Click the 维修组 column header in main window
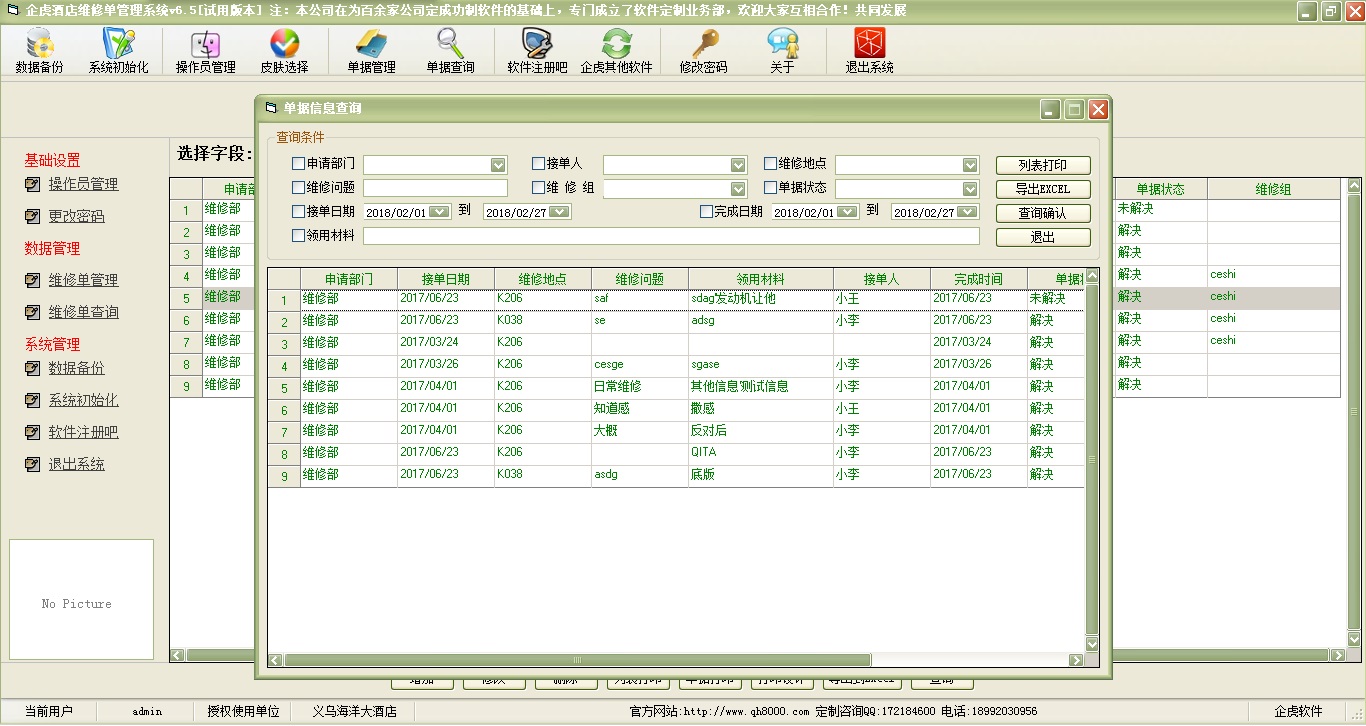The image size is (1366, 726). [1273, 189]
